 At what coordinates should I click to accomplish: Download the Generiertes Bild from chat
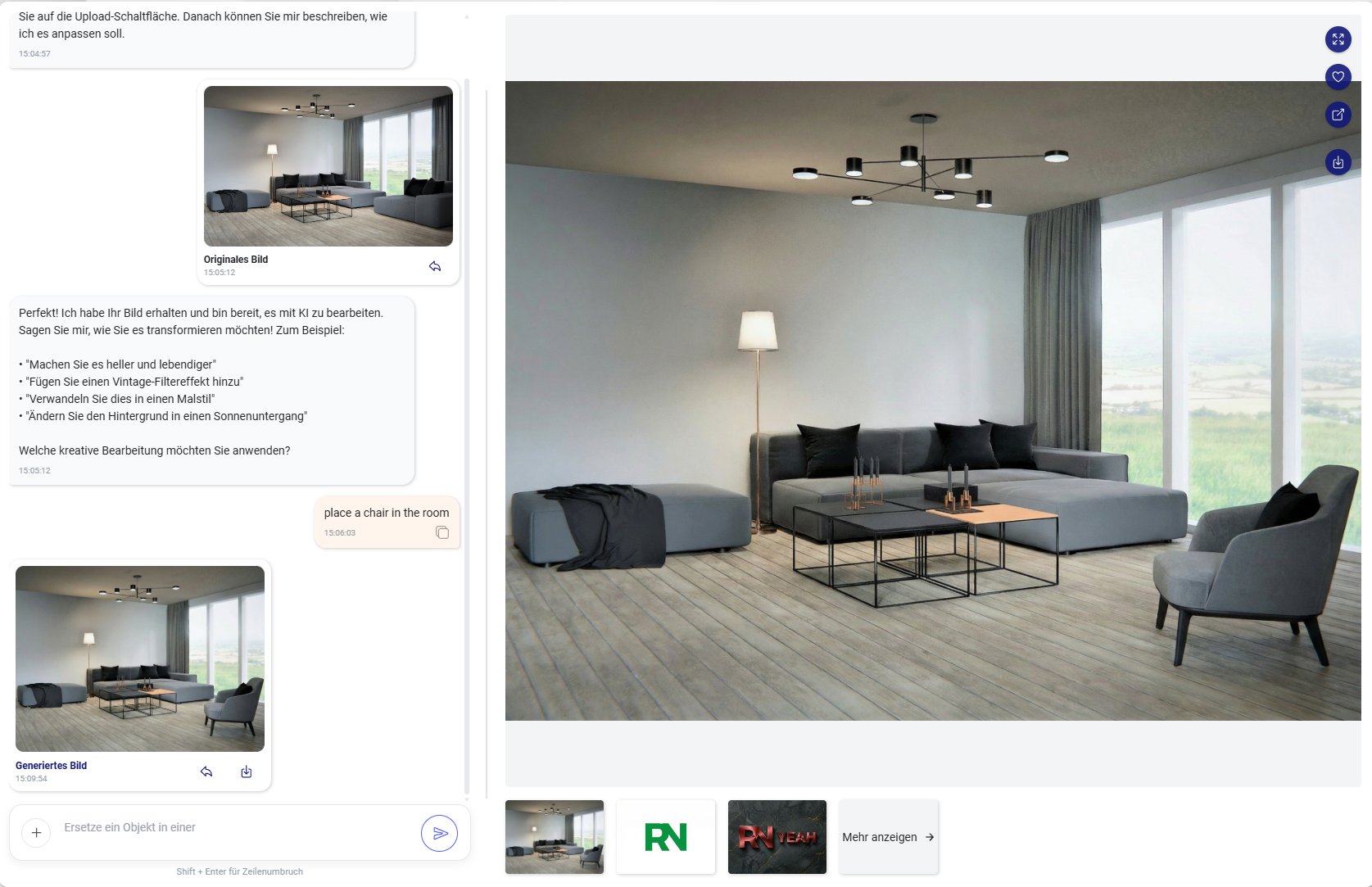tap(247, 772)
